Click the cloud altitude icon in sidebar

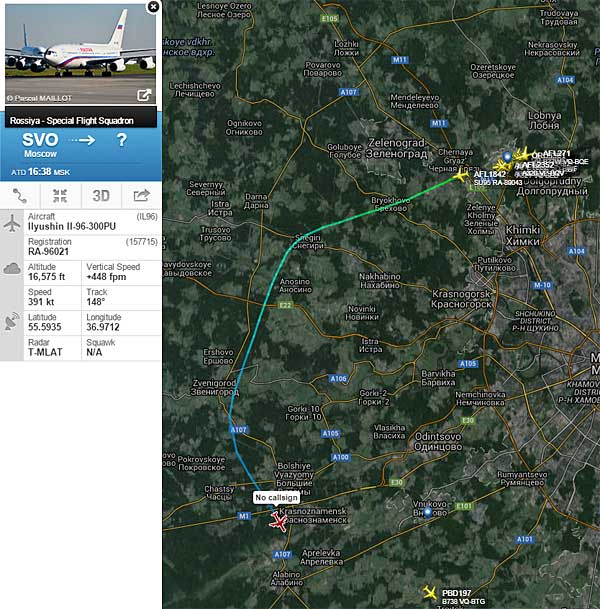pos(12,269)
